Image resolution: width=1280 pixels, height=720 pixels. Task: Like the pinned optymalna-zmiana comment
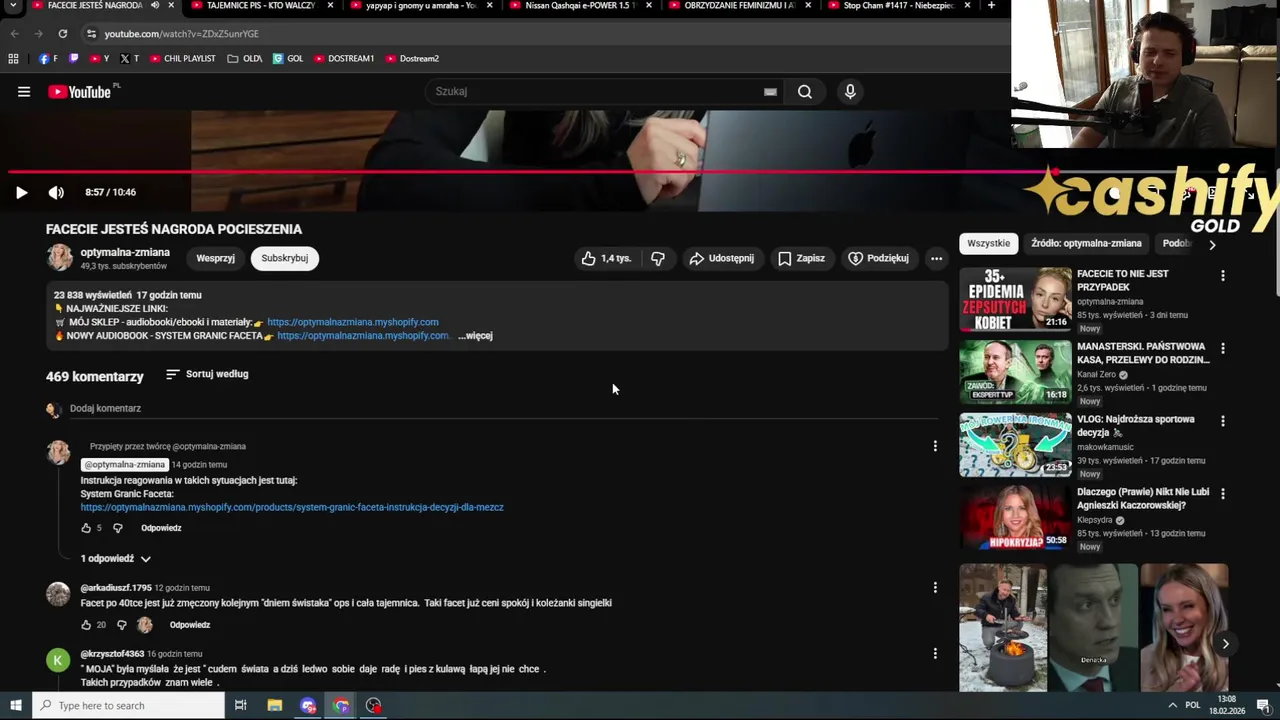(86, 528)
